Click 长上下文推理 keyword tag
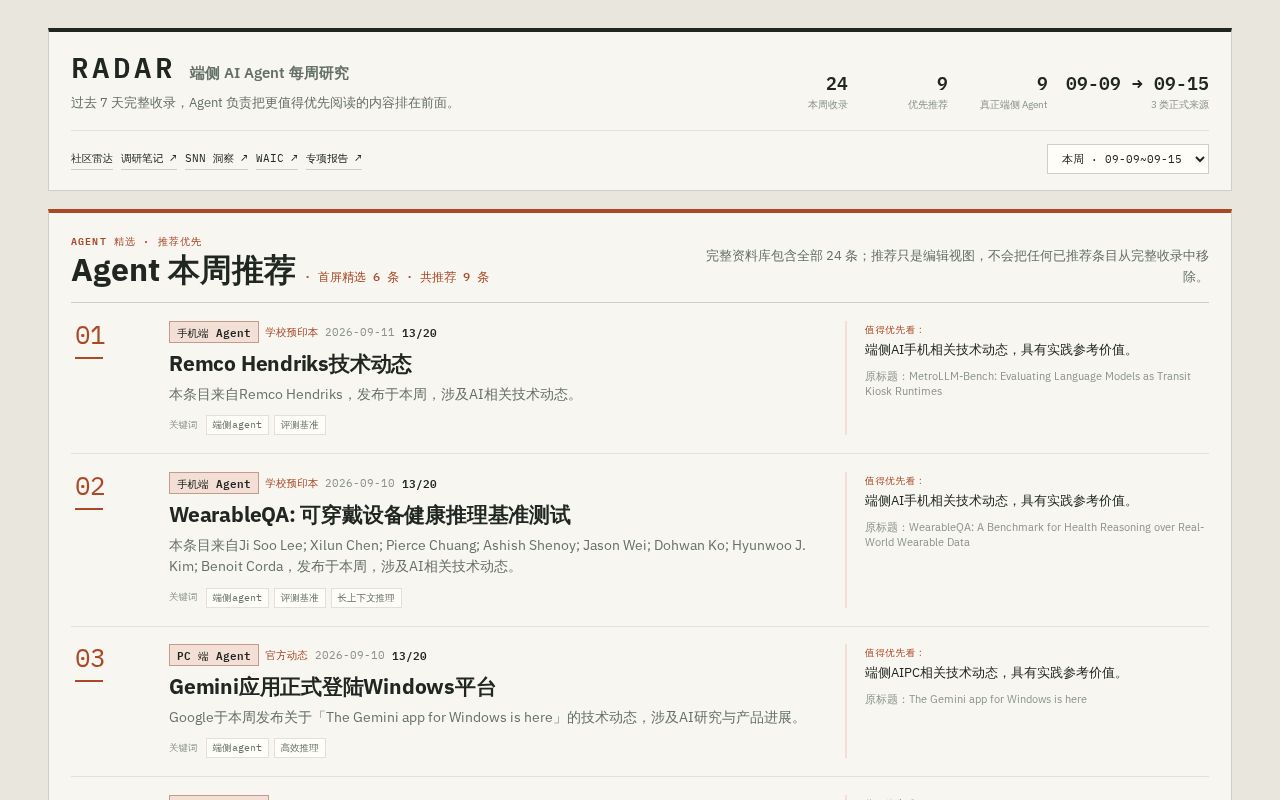The height and width of the screenshot is (800, 1280). pos(366,598)
